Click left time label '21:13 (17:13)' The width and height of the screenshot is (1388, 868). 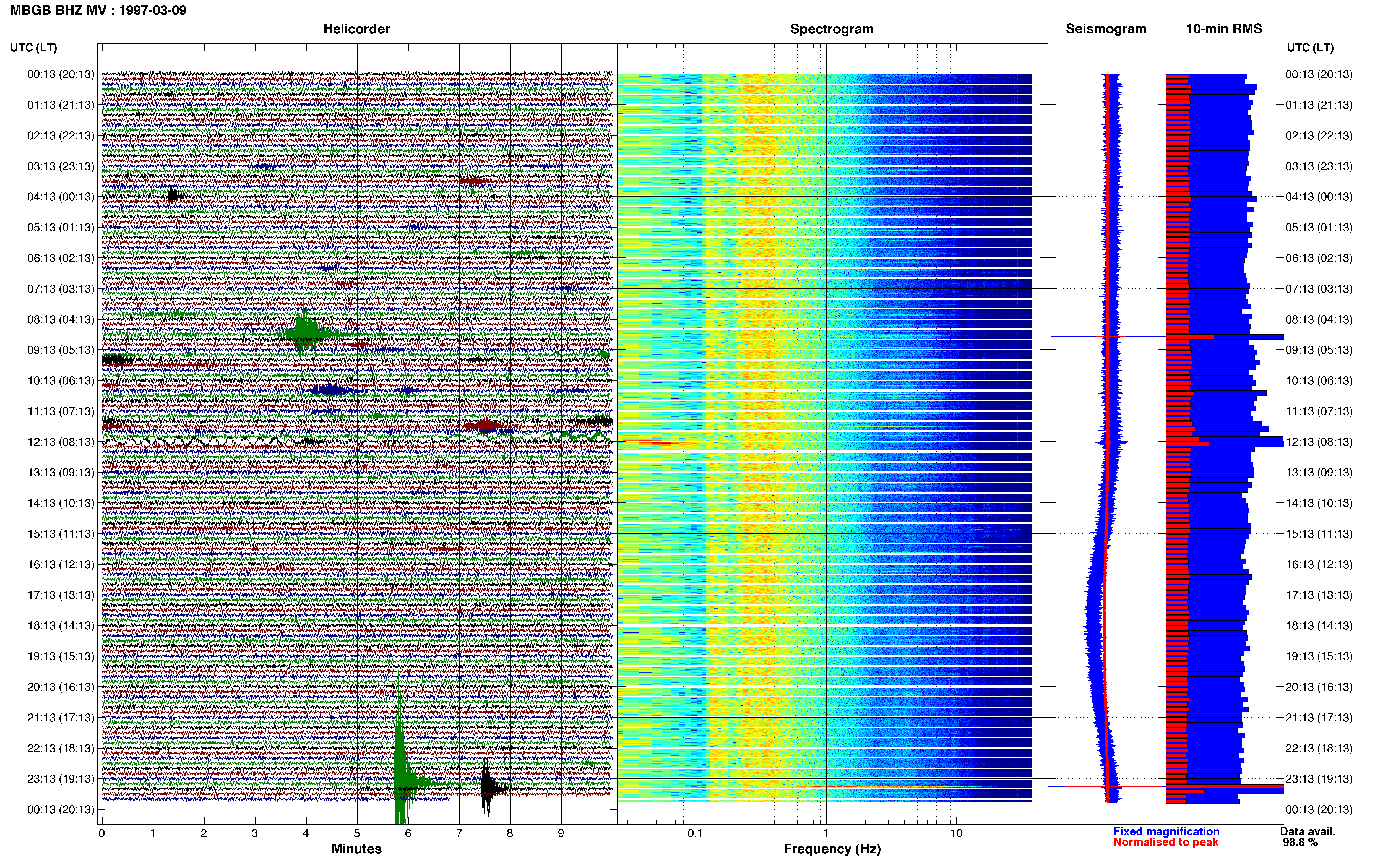[61, 718]
